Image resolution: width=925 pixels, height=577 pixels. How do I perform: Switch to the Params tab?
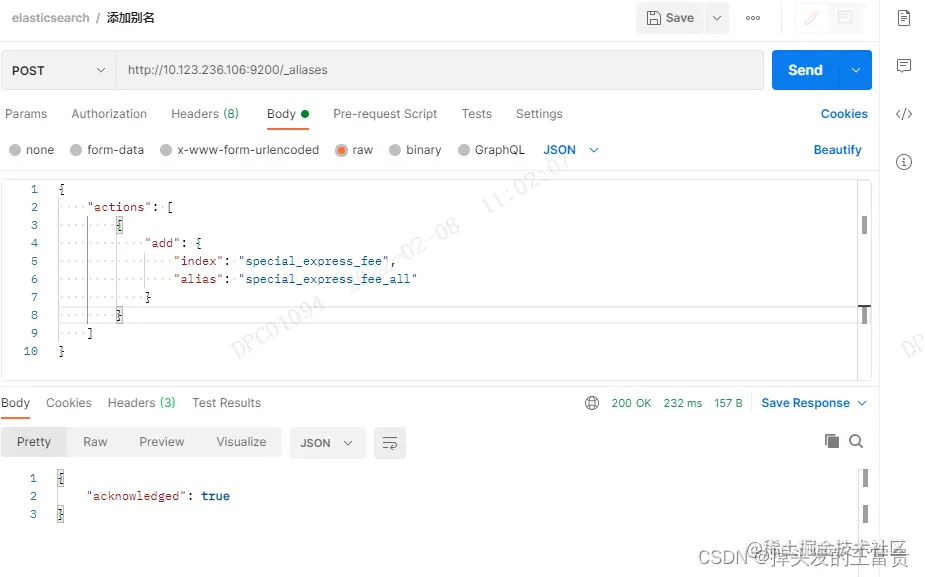26,114
